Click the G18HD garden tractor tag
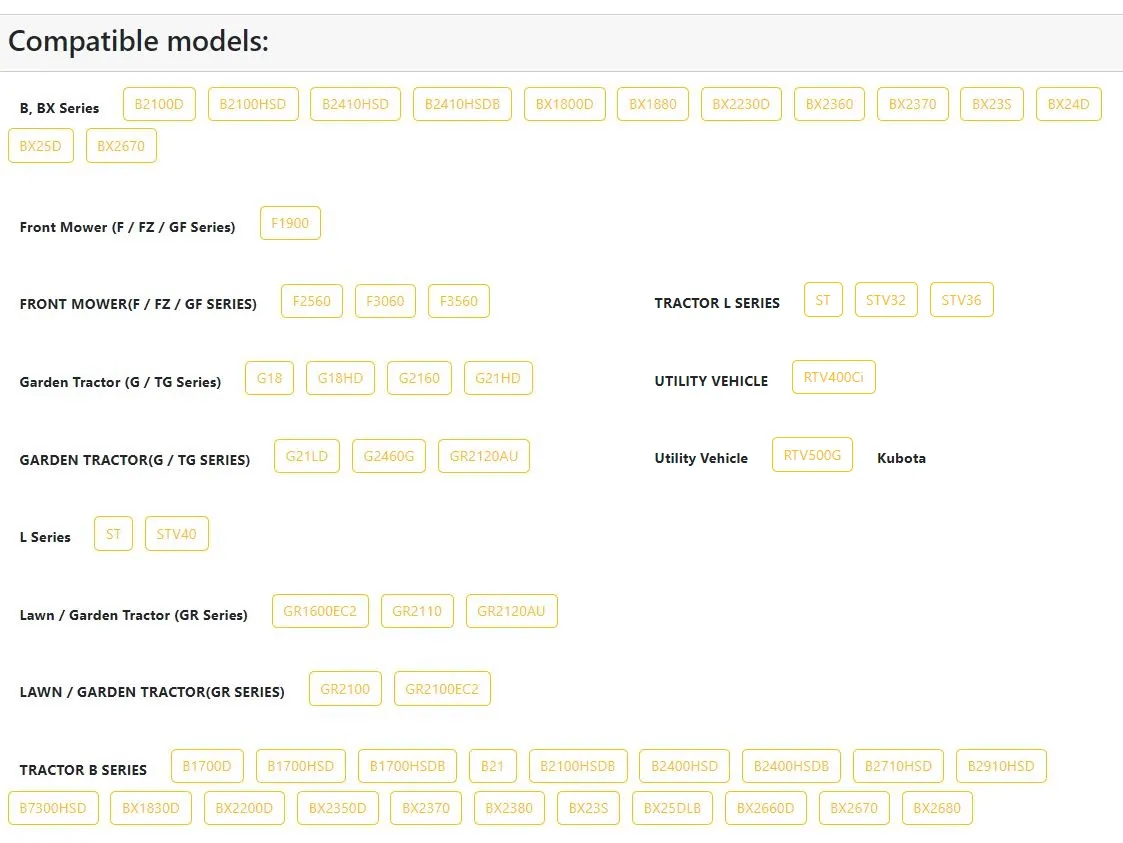The height and width of the screenshot is (843, 1123). click(x=340, y=377)
